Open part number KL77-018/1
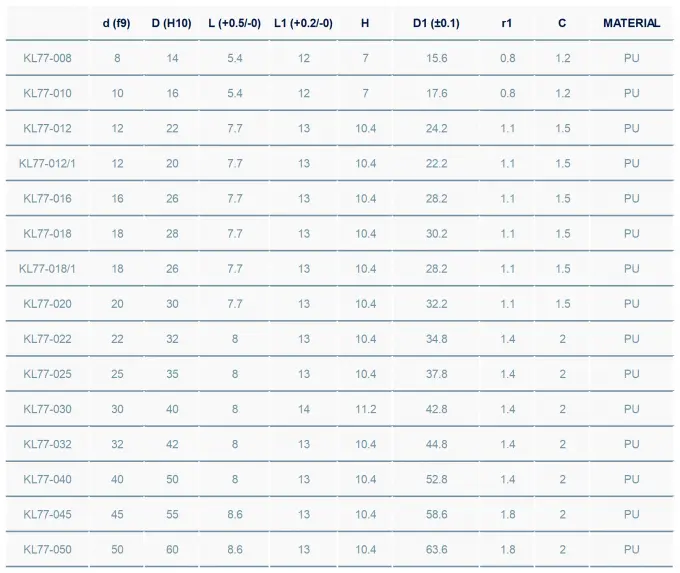The image size is (680, 573). point(48,268)
